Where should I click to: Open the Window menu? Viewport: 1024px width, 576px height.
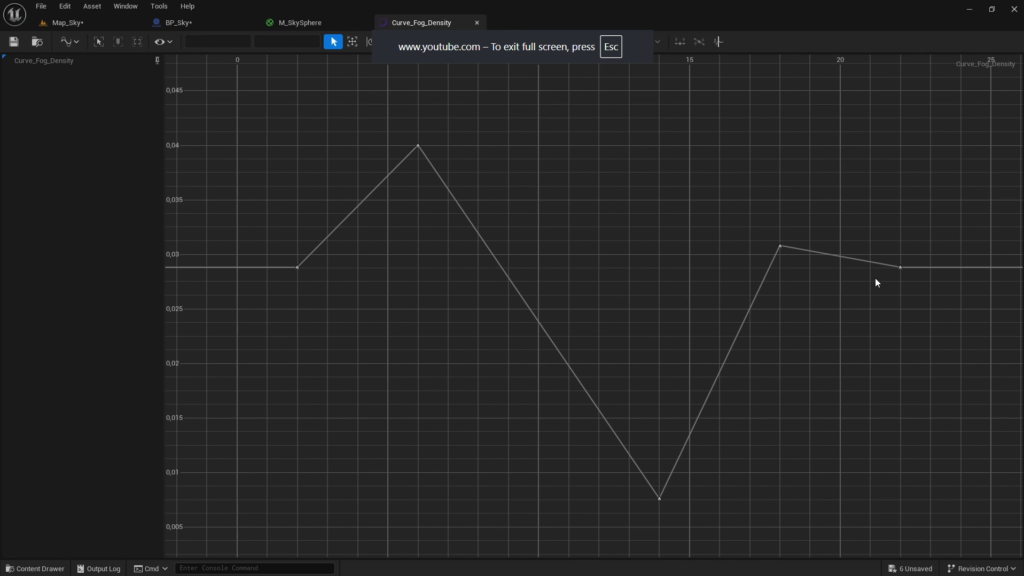click(125, 7)
